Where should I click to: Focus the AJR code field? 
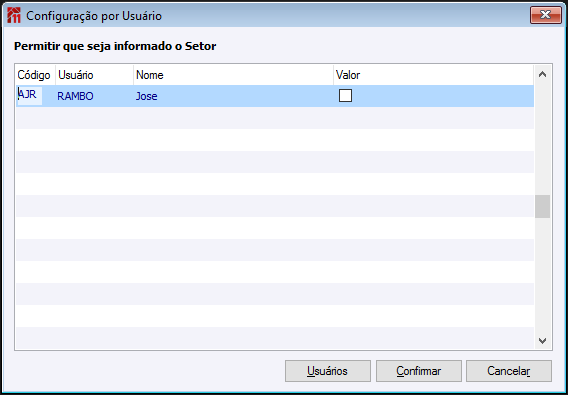click(x=29, y=96)
